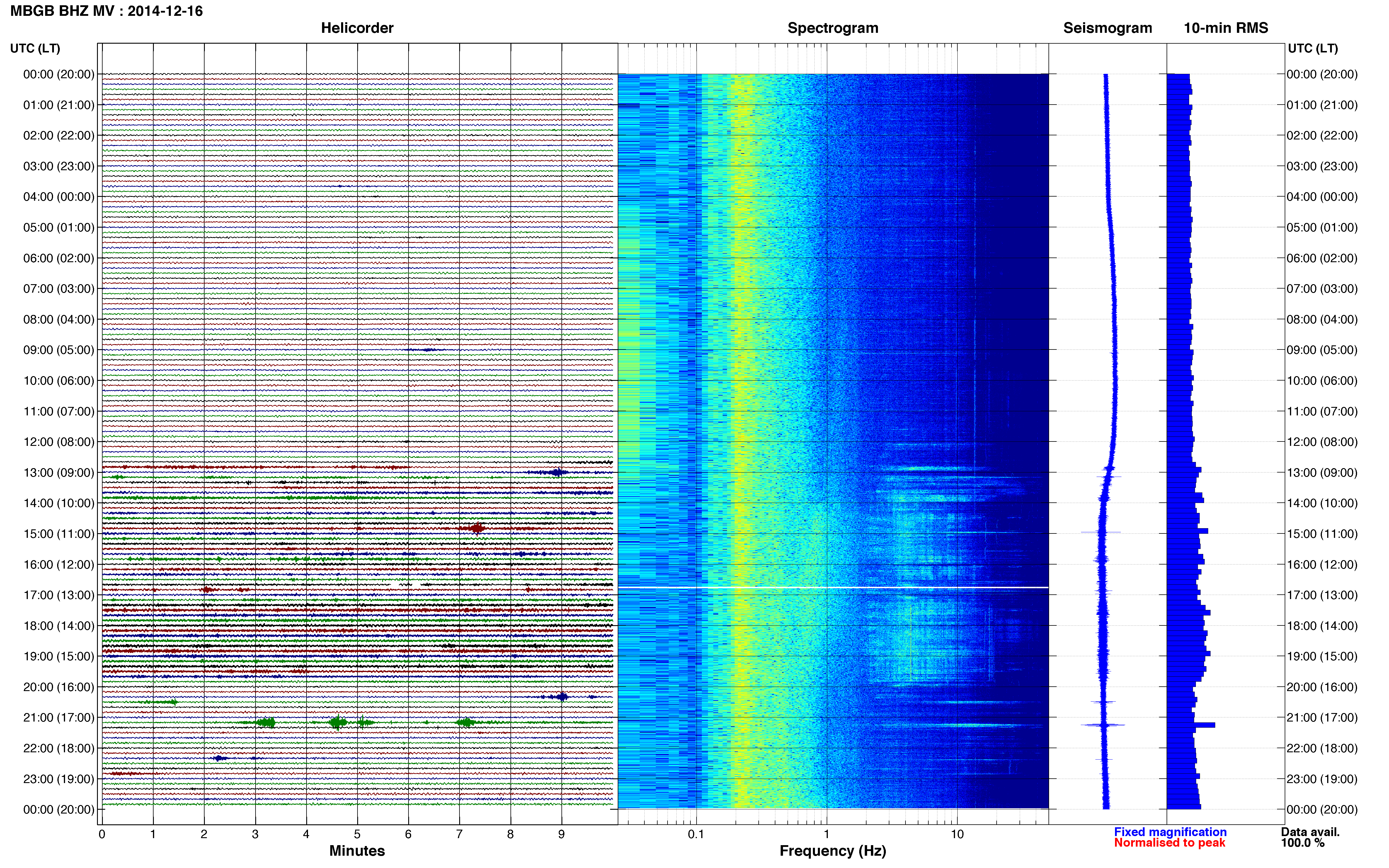
Task: Click the 100.0 % availability value
Action: (1303, 843)
